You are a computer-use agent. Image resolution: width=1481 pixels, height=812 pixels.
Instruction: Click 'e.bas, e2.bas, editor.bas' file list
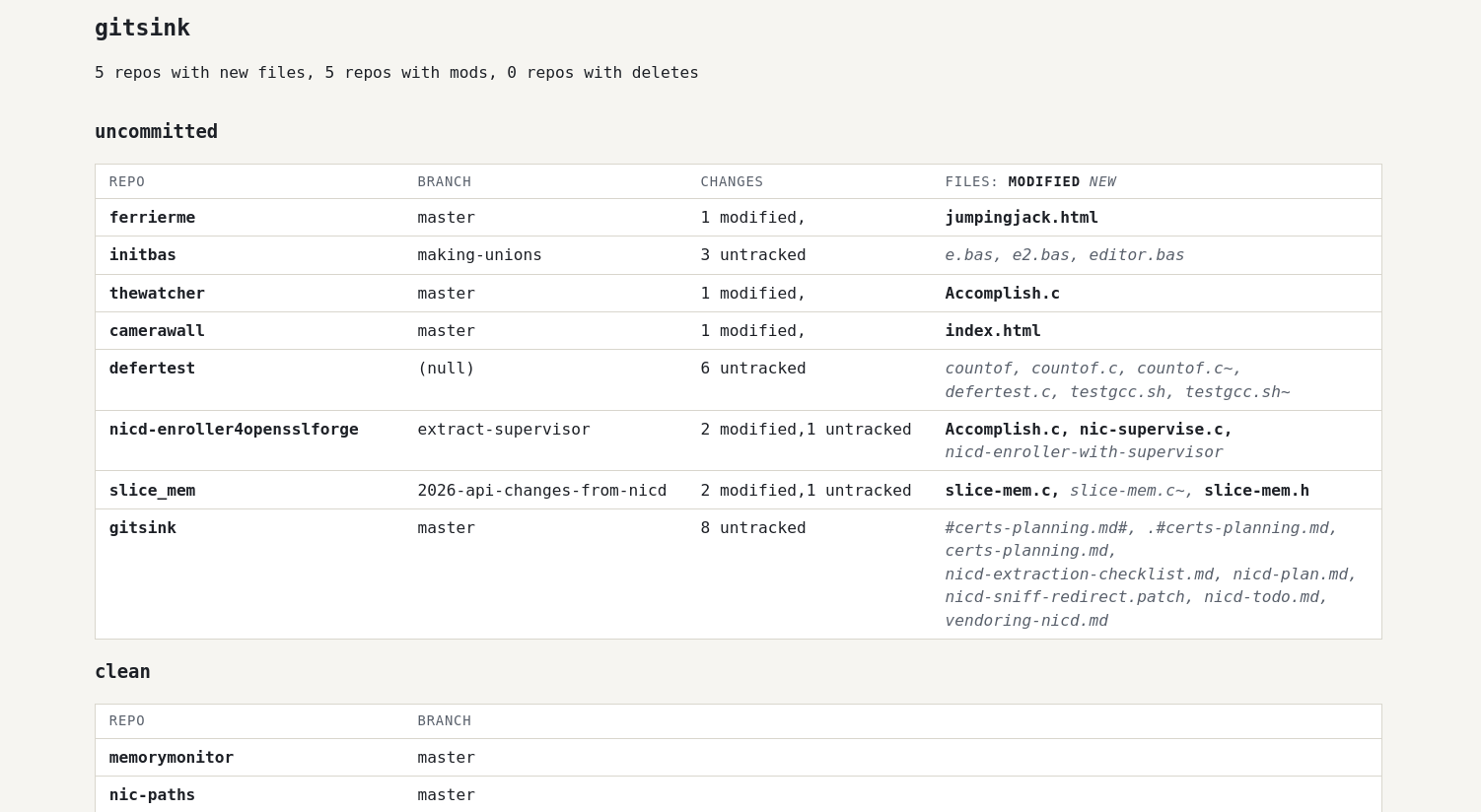(1065, 254)
